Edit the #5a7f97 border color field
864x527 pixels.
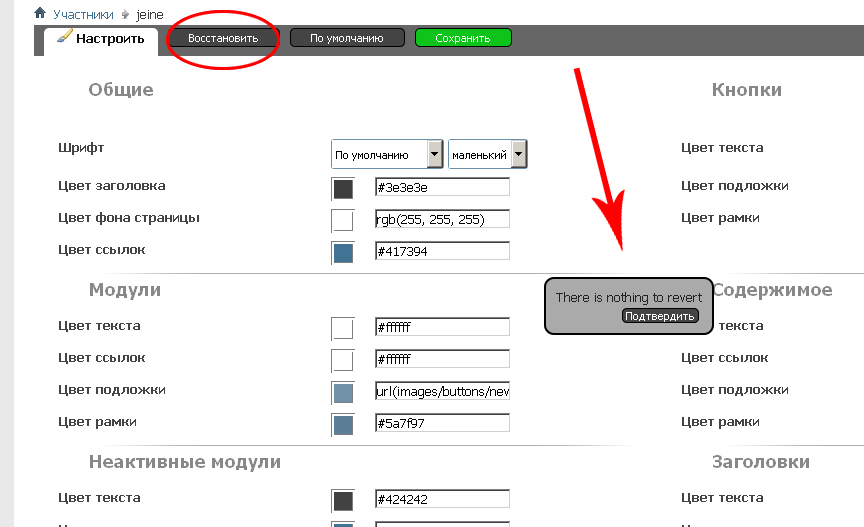pos(442,422)
